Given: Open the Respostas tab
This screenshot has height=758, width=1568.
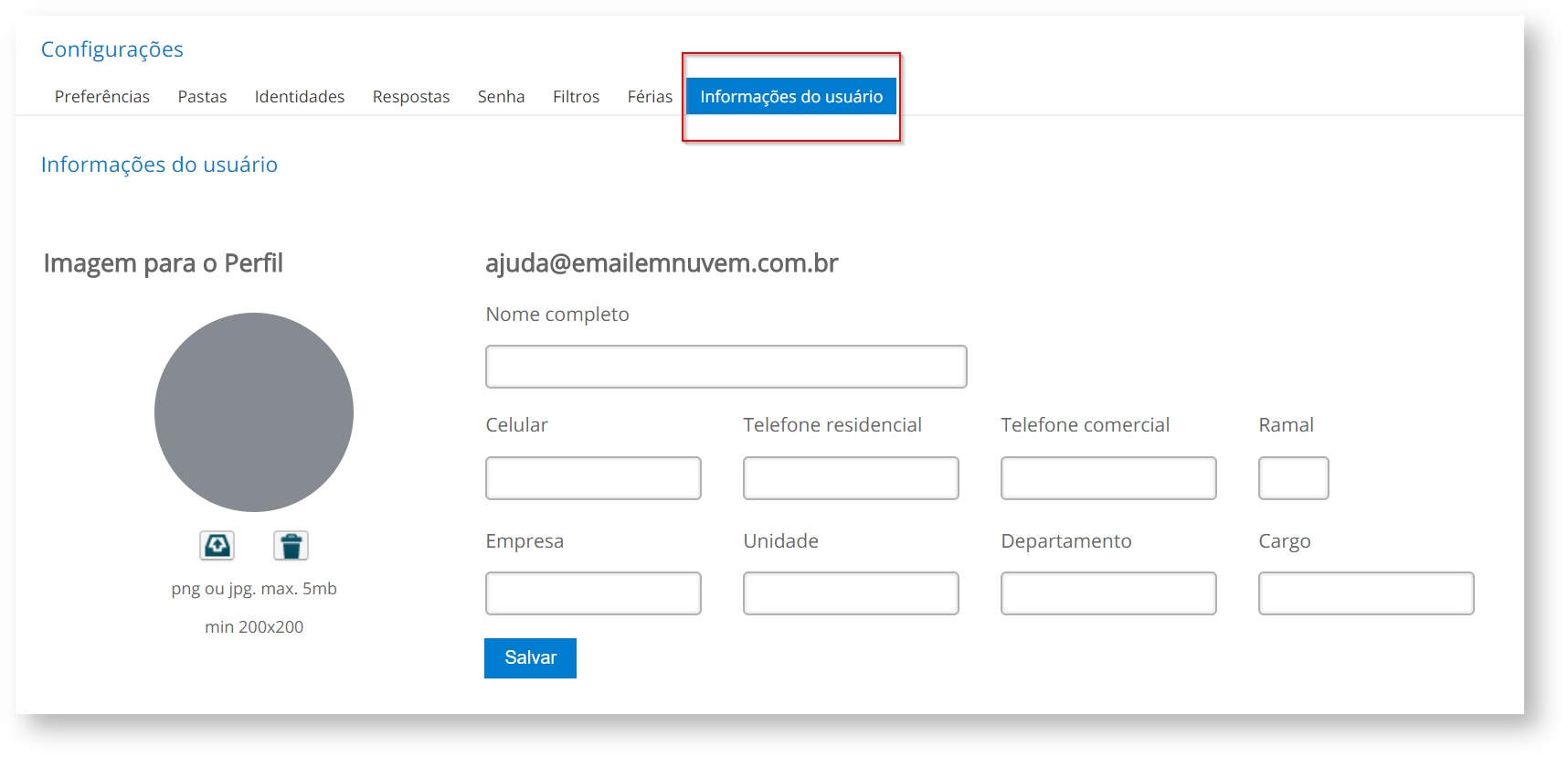Looking at the screenshot, I should point(411,97).
